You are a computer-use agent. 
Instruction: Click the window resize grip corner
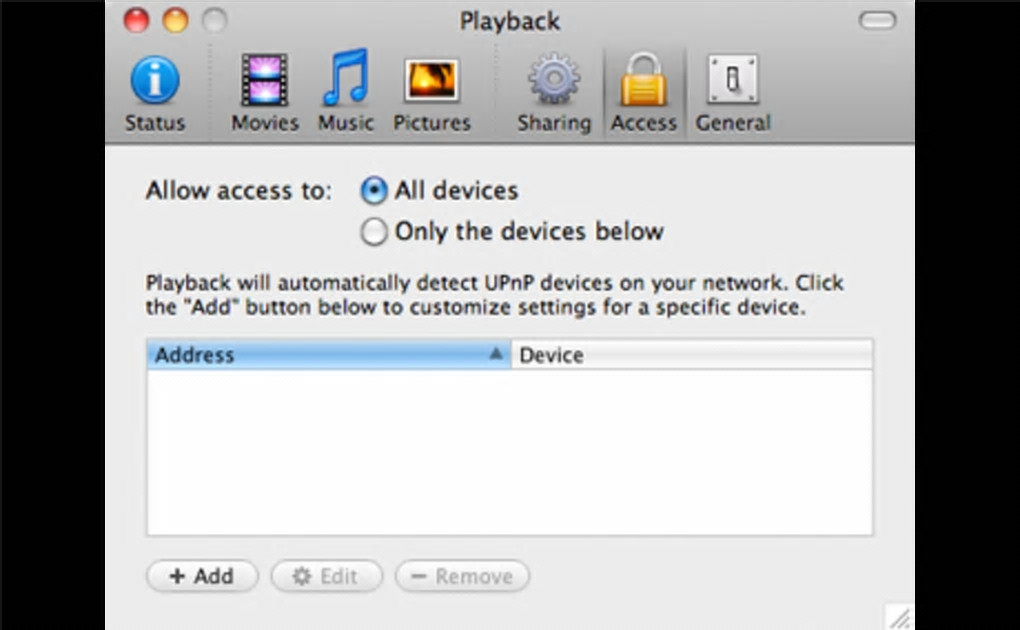[x=899, y=617]
